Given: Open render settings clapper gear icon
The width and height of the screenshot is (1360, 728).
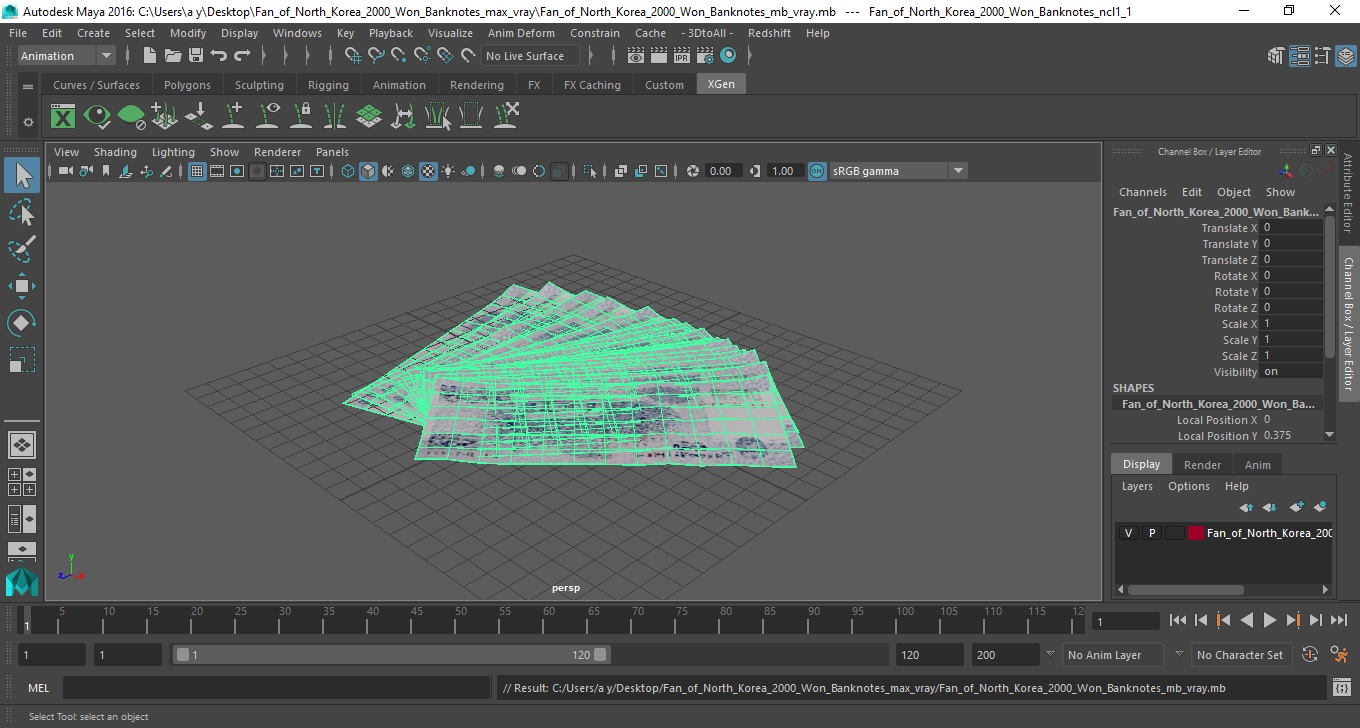Looking at the screenshot, I should (705, 56).
